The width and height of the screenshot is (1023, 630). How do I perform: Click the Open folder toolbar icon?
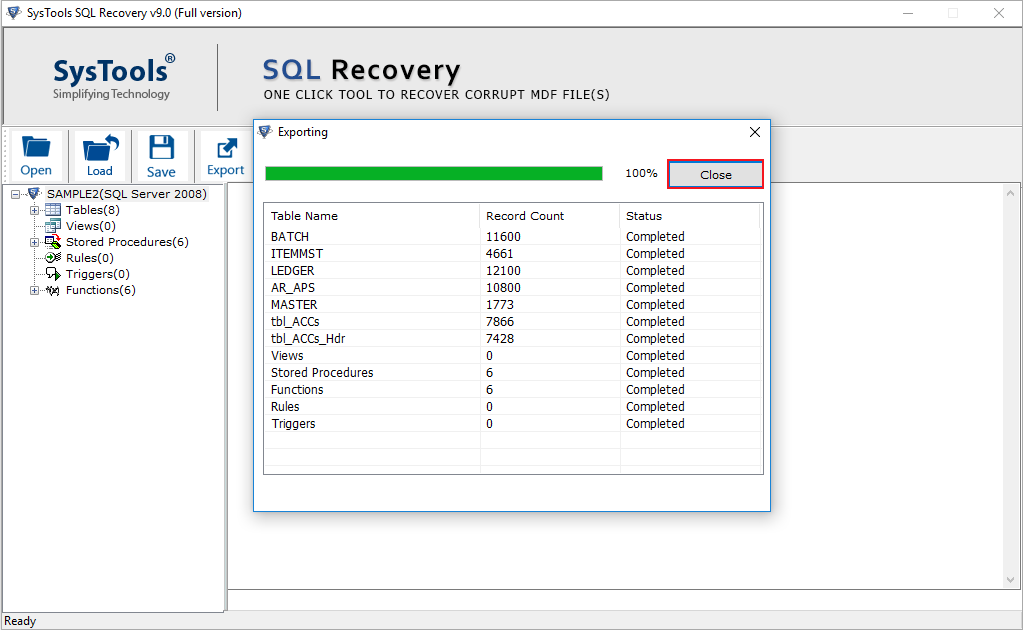point(36,147)
